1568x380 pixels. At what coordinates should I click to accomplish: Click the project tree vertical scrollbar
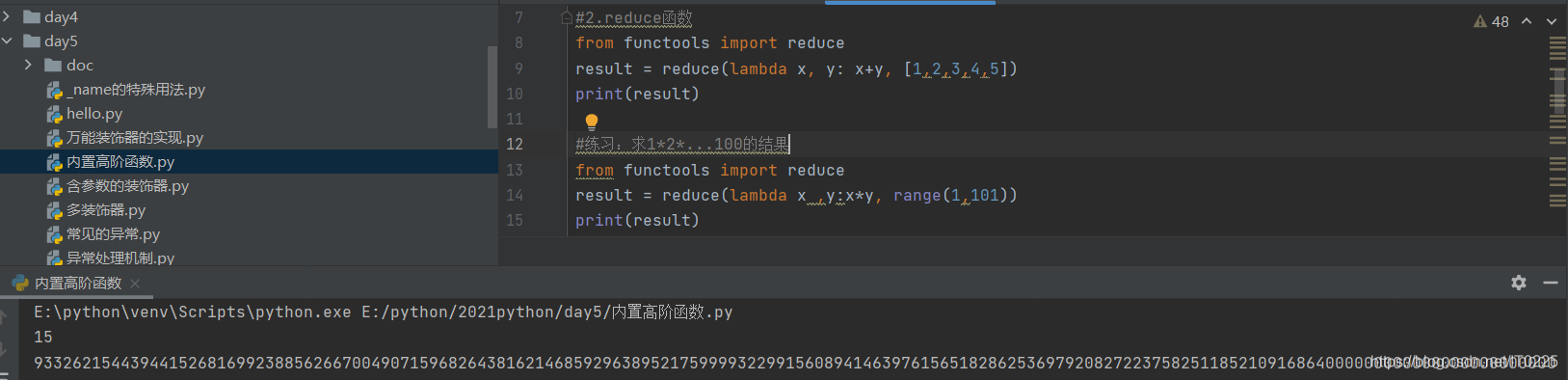[x=492, y=87]
